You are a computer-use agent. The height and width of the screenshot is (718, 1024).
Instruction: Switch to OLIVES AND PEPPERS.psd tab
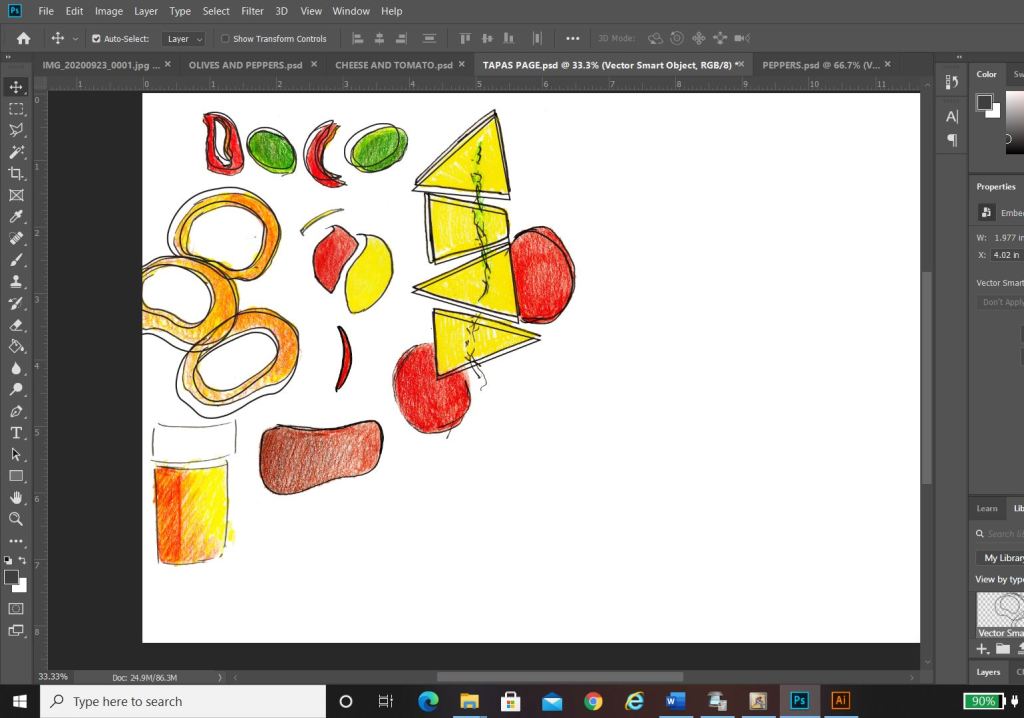pos(245,65)
